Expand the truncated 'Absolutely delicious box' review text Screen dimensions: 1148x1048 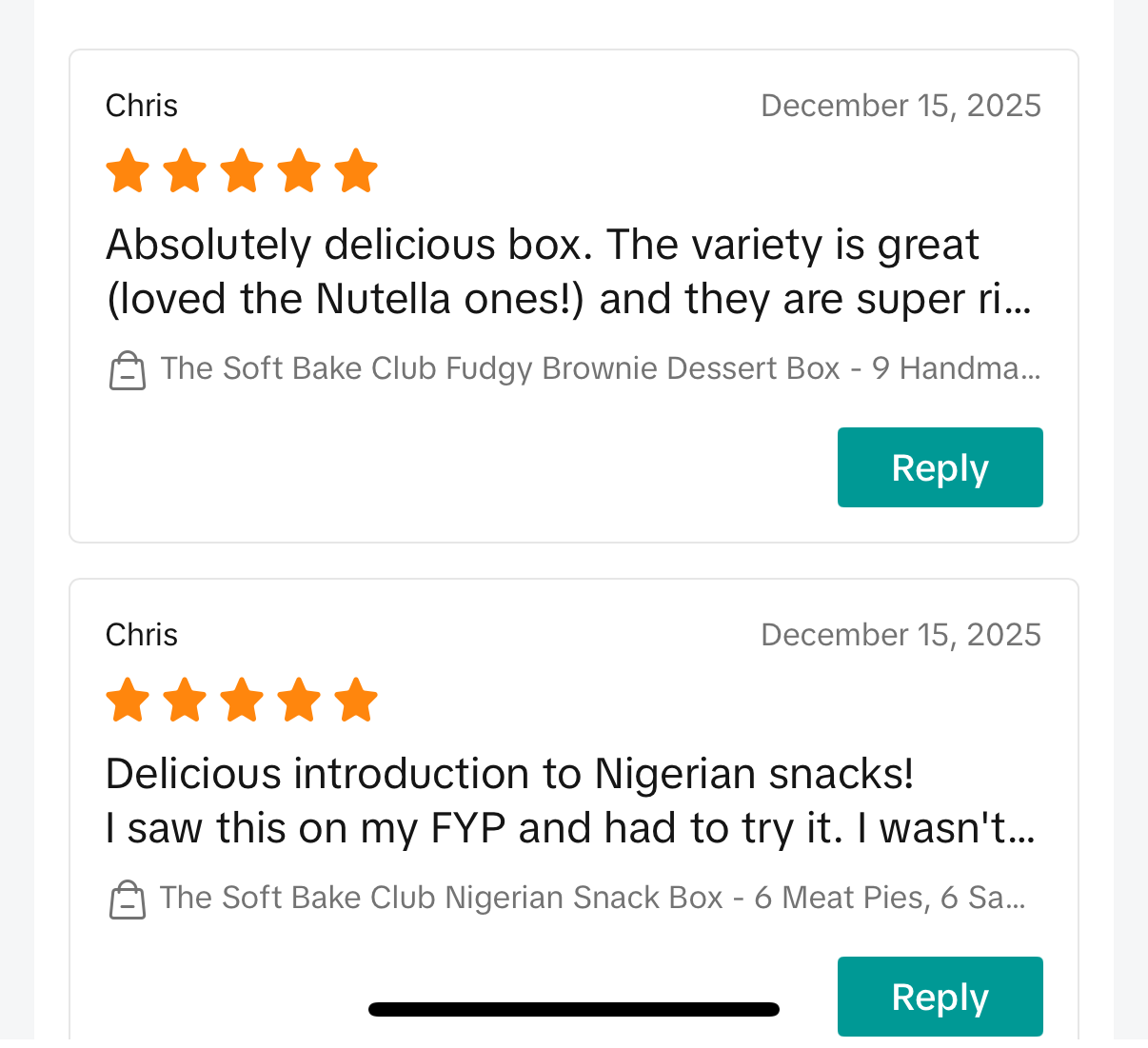[x=569, y=272]
